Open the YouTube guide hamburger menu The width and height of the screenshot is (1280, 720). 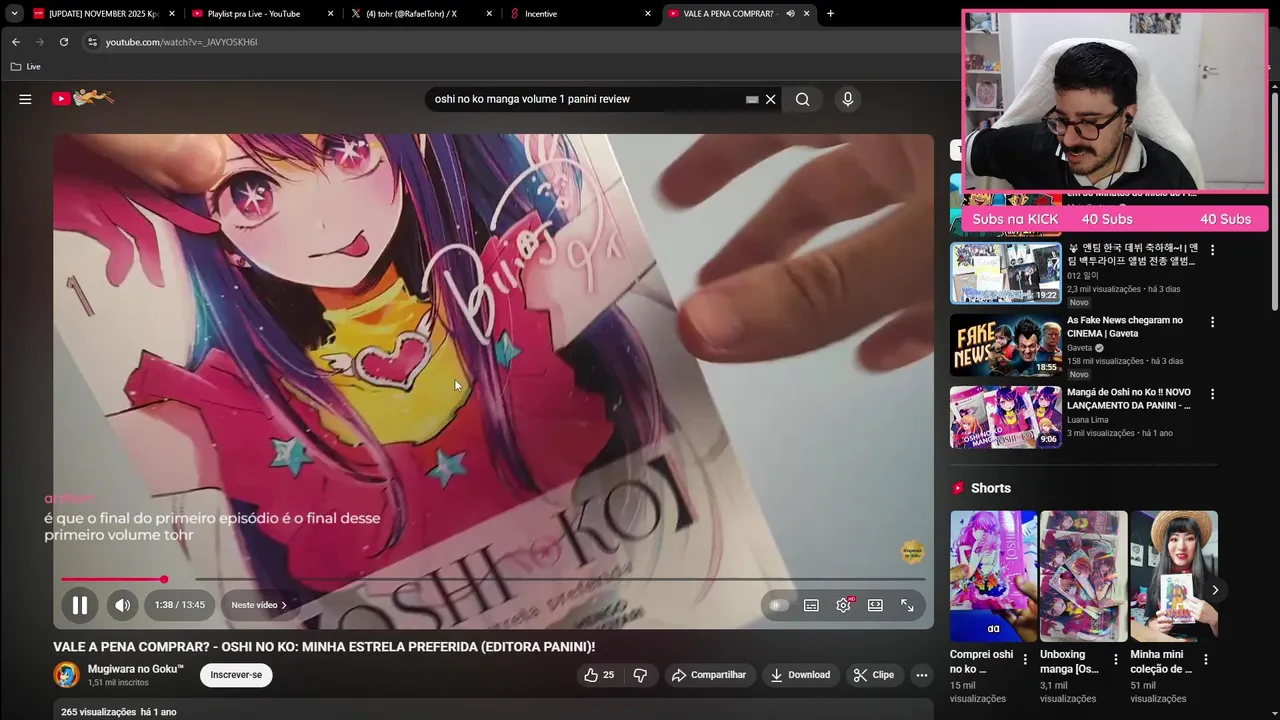click(25, 99)
